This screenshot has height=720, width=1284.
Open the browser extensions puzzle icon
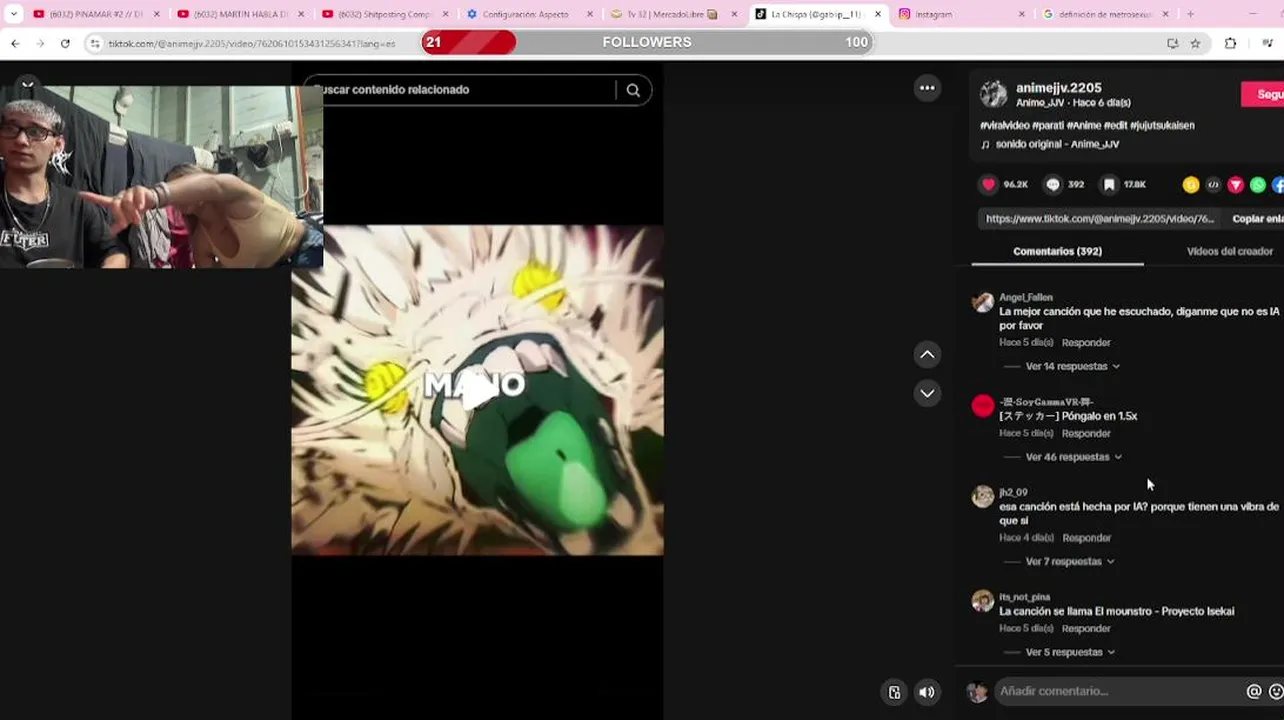coord(1230,43)
